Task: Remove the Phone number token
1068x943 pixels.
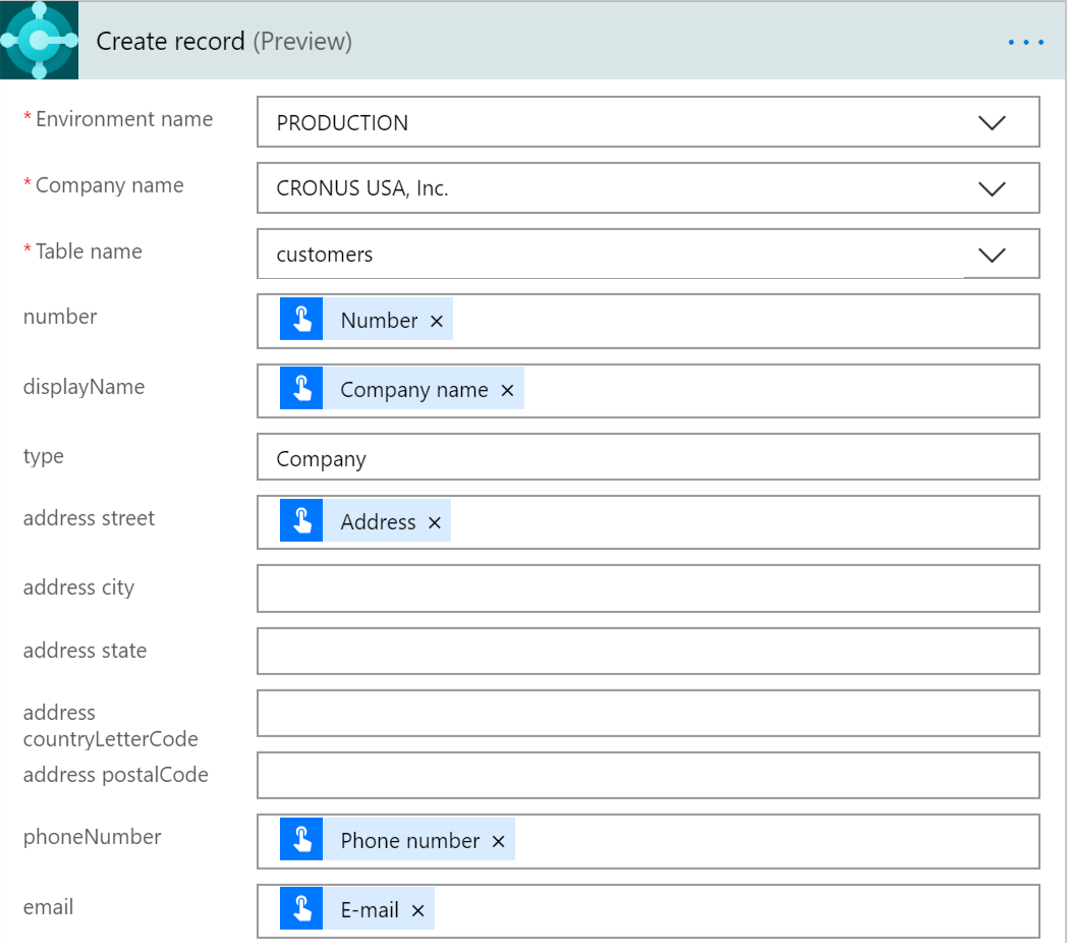Action: click(499, 841)
